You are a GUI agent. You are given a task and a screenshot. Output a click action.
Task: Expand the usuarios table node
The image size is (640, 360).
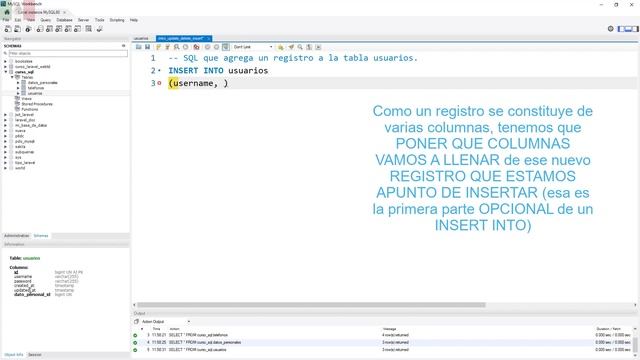(x=18, y=93)
